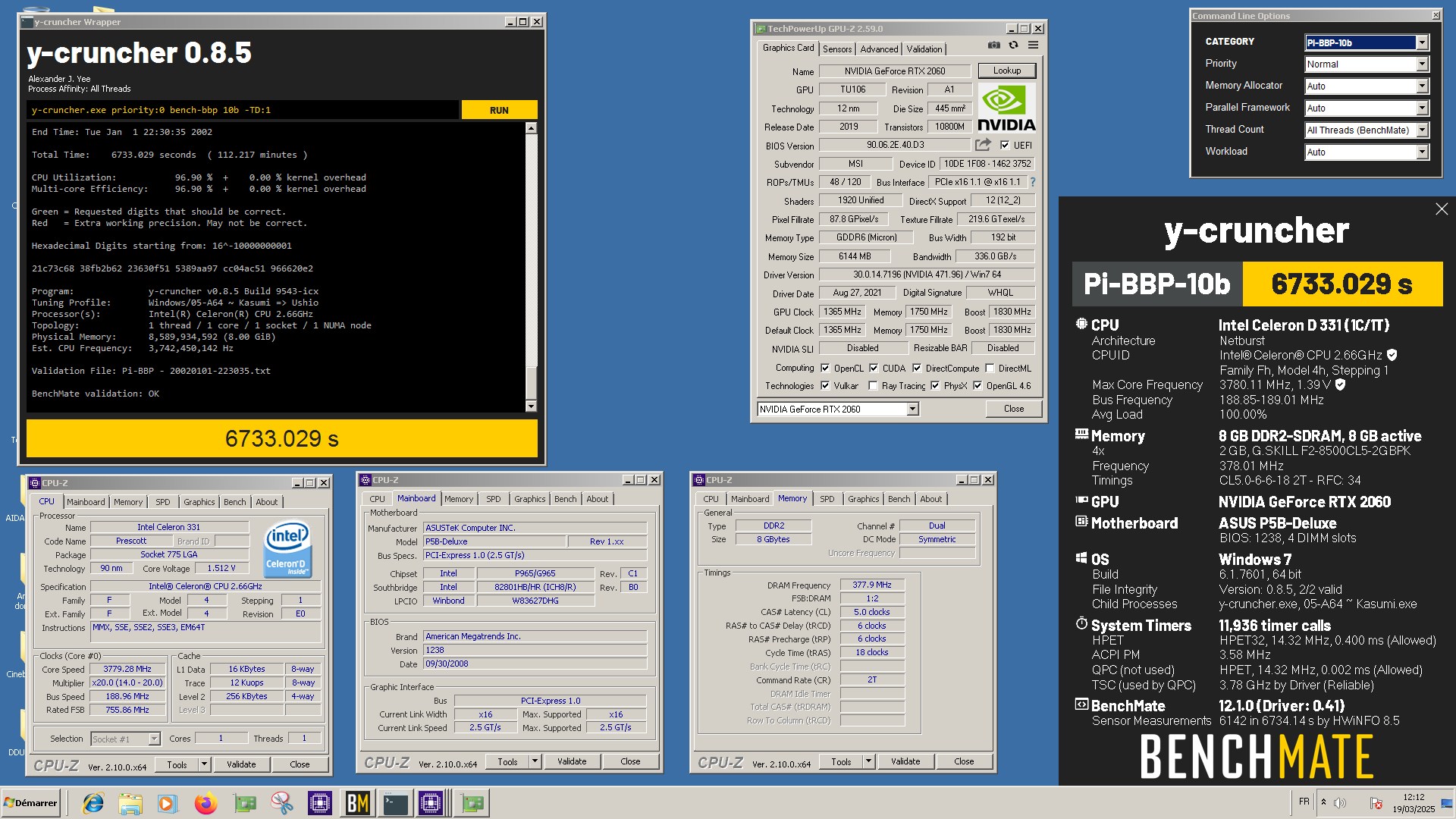Enable the DirectML checkbox

point(990,368)
